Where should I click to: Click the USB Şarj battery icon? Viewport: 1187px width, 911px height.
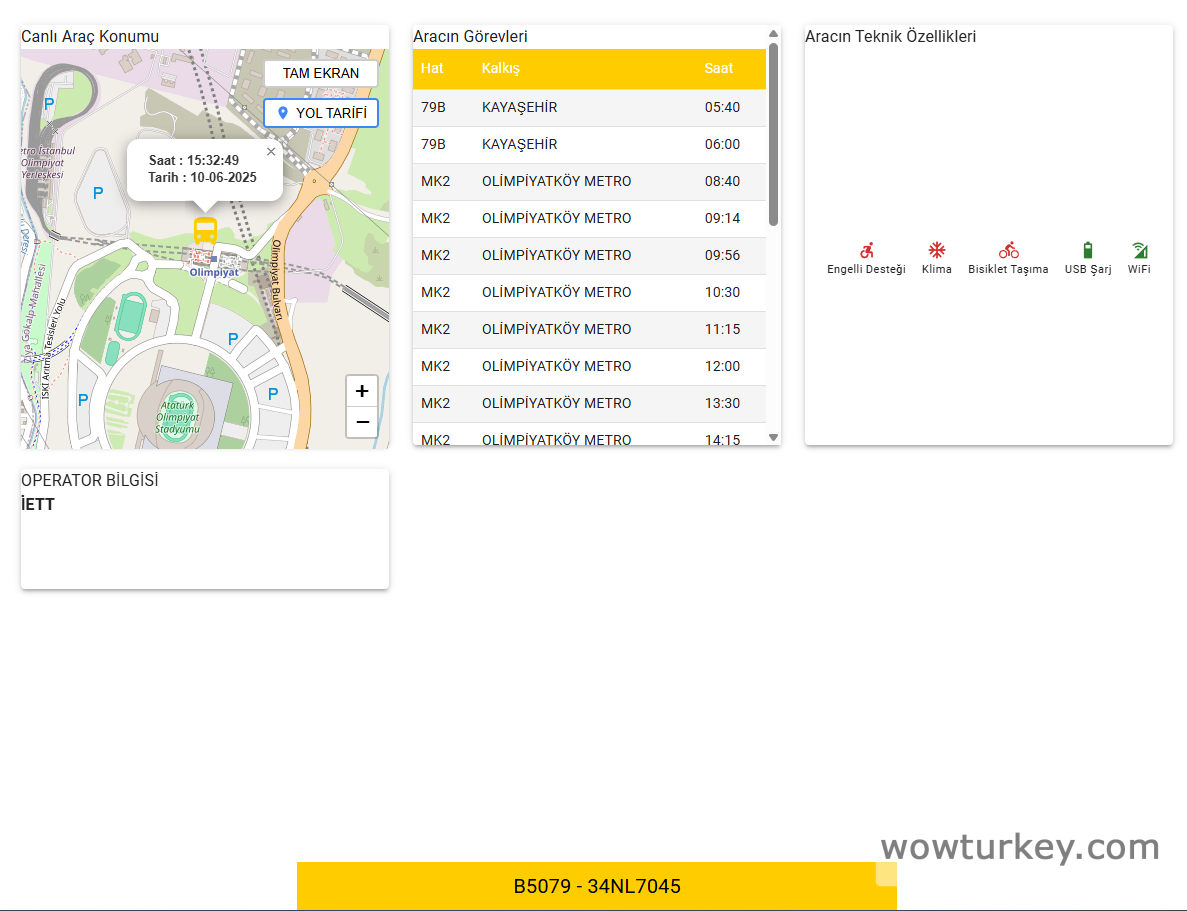(1087, 250)
